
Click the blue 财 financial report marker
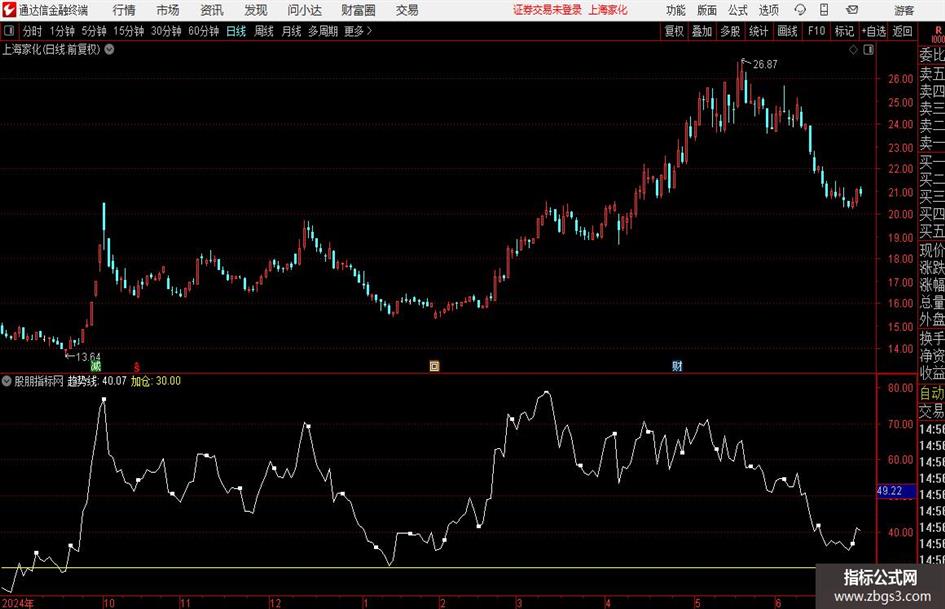click(x=677, y=366)
